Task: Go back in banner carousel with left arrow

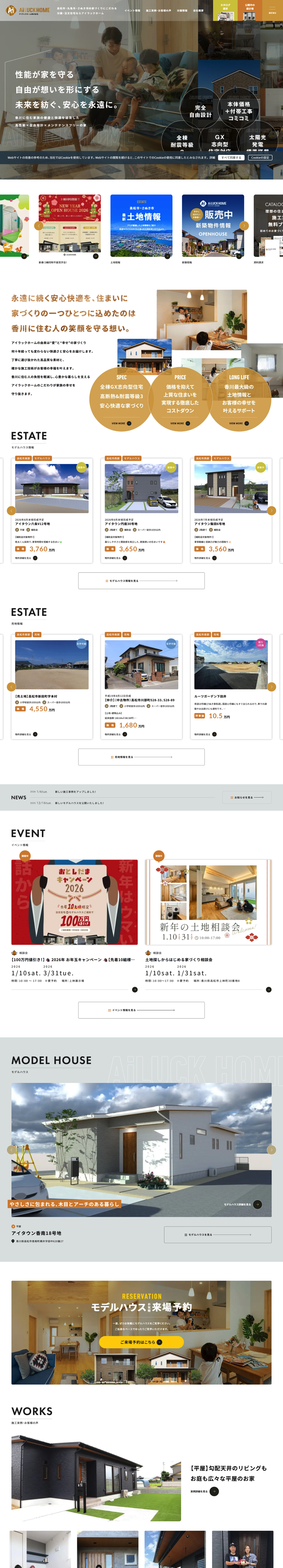Action: pos(38,226)
